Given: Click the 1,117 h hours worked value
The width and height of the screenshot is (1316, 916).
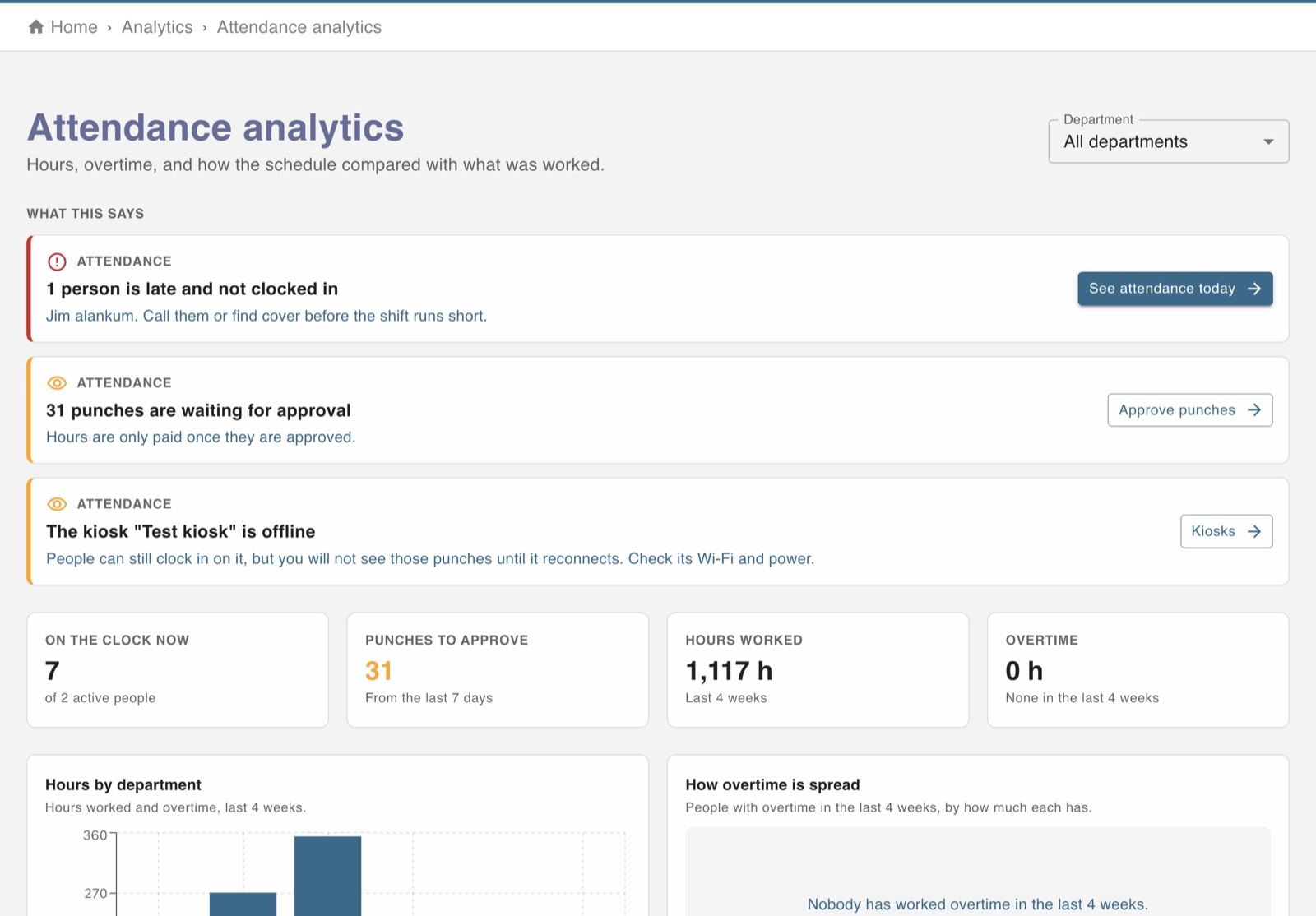Looking at the screenshot, I should [x=729, y=671].
